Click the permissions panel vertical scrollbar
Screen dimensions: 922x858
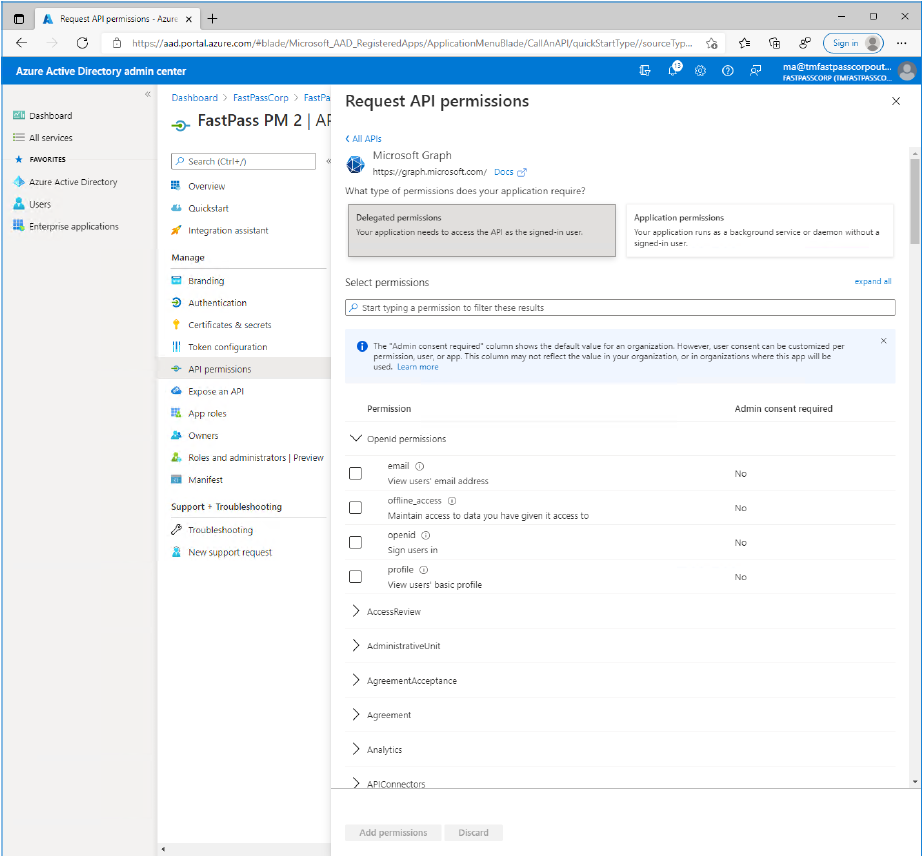[913, 200]
